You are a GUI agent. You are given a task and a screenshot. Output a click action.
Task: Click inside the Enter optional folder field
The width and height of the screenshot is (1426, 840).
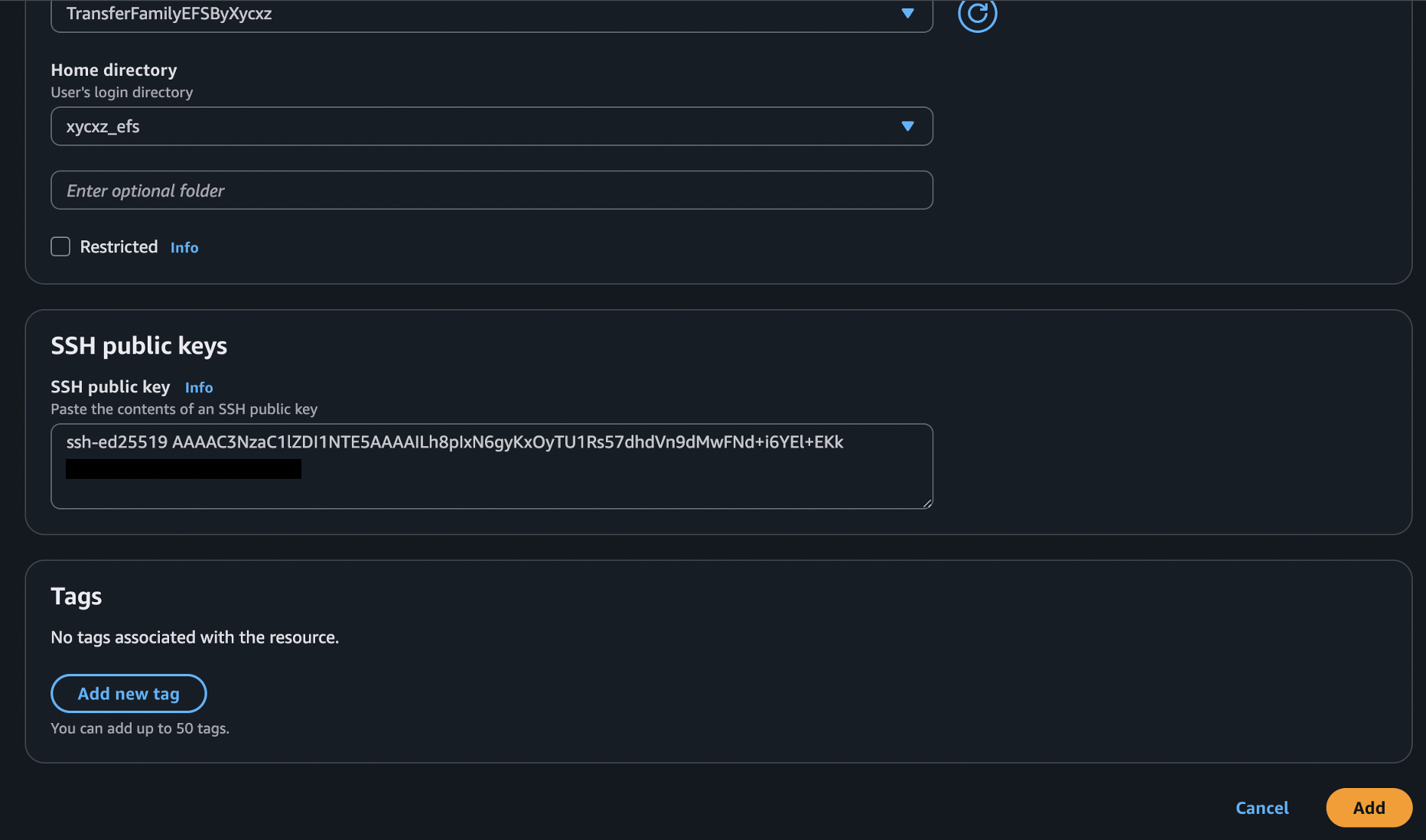(492, 190)
